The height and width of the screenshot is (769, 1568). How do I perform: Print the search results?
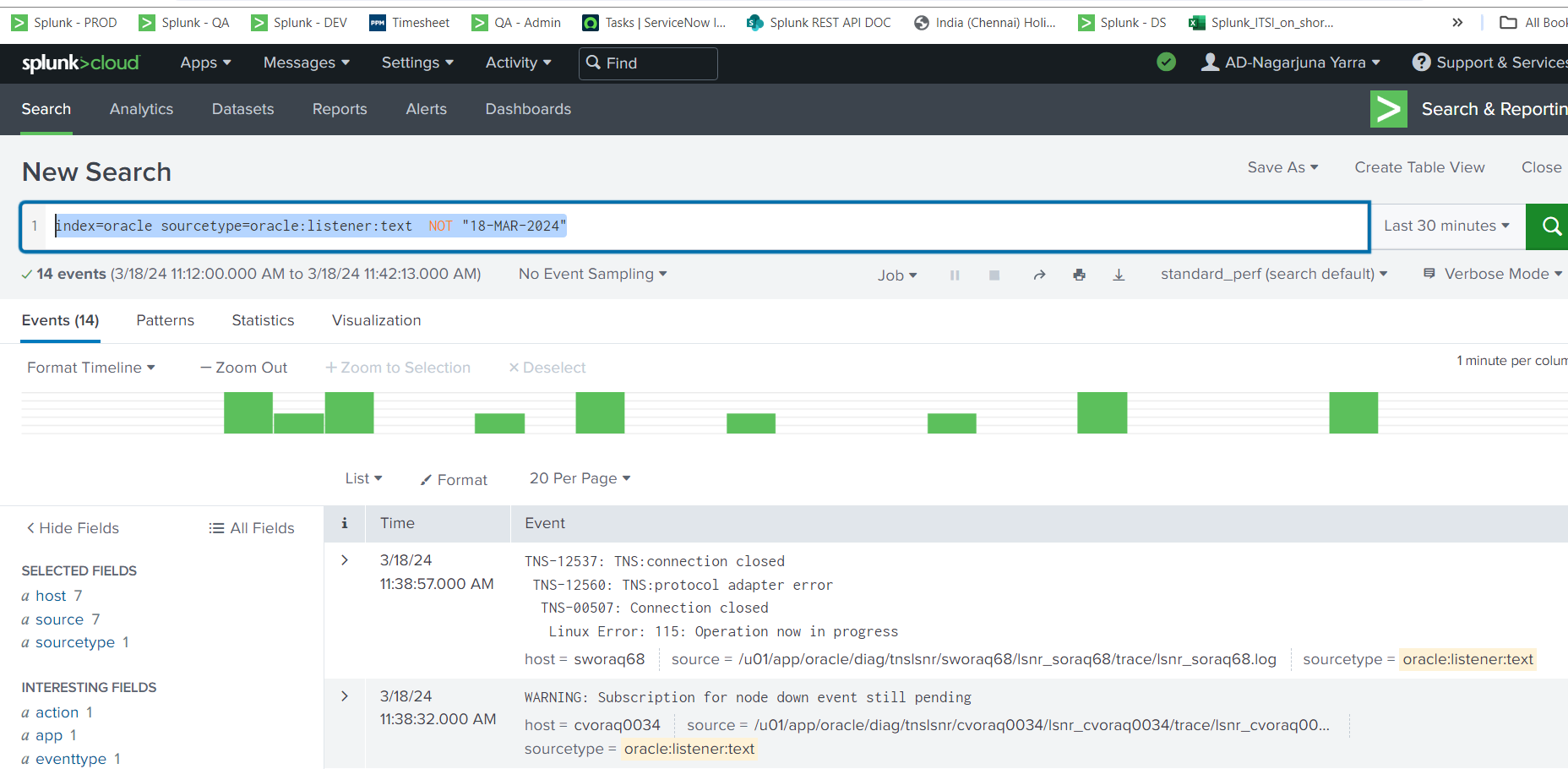pyautogui.click(x=1080, y=275)
